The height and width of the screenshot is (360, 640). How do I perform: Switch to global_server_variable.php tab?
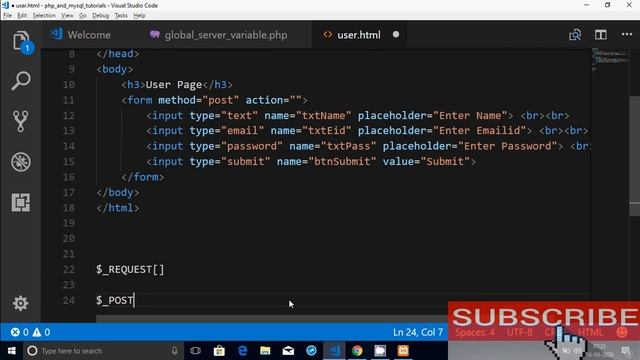218,35
